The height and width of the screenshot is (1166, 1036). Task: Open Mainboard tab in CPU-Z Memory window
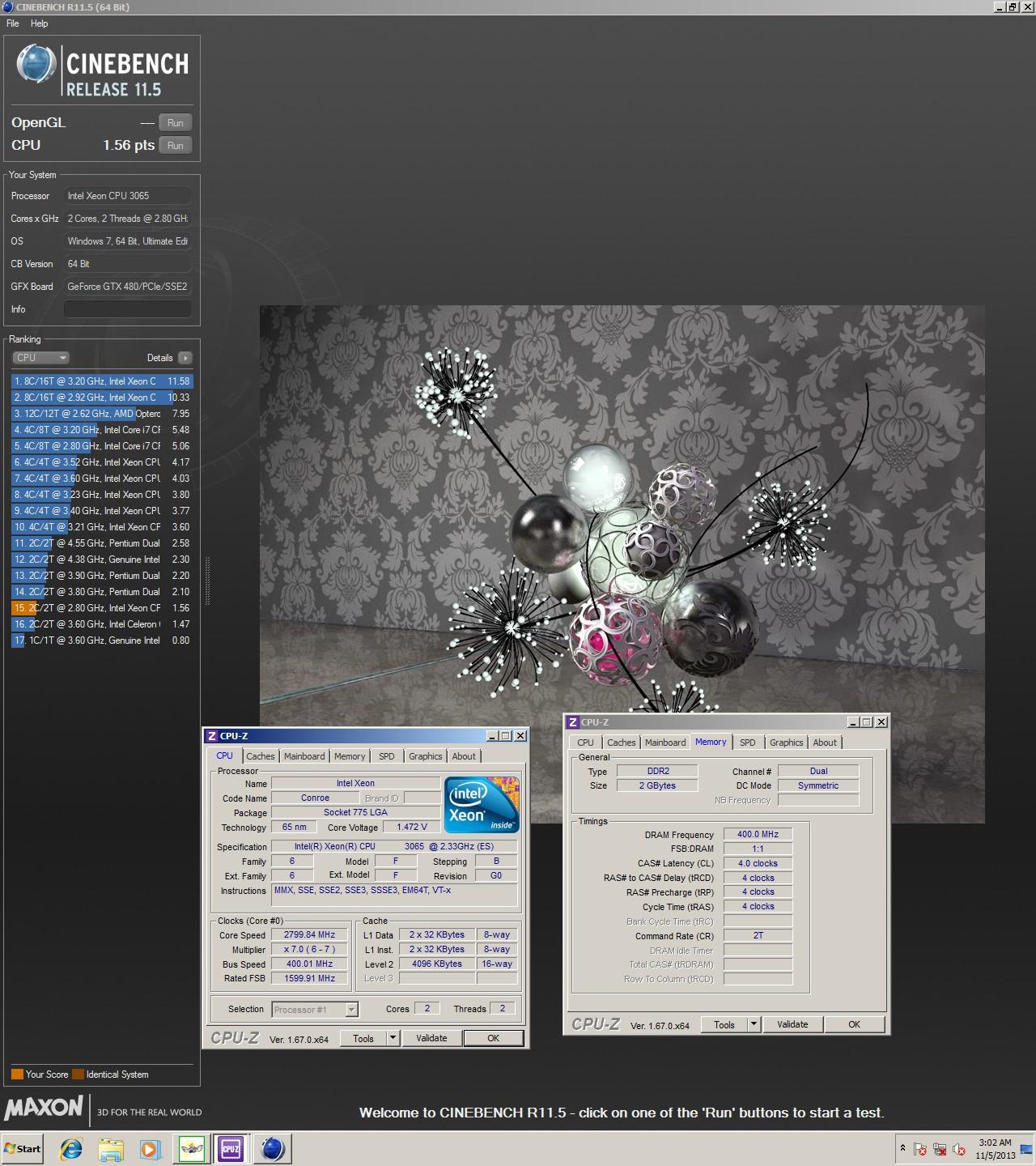point(665,743)
